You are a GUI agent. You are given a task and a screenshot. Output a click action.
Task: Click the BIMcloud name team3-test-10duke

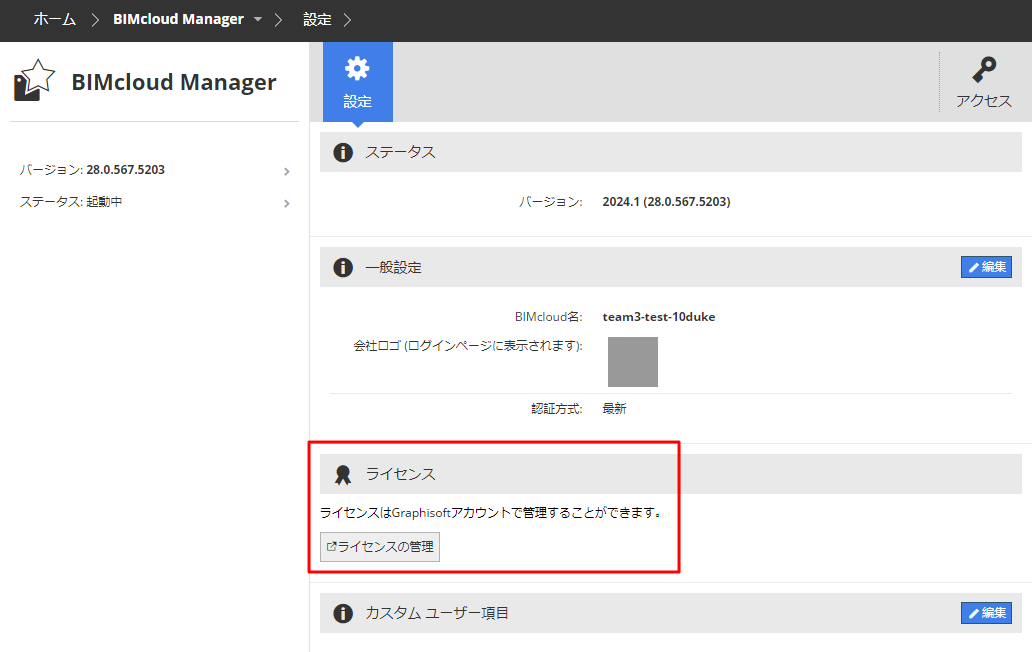coord(659,317)
